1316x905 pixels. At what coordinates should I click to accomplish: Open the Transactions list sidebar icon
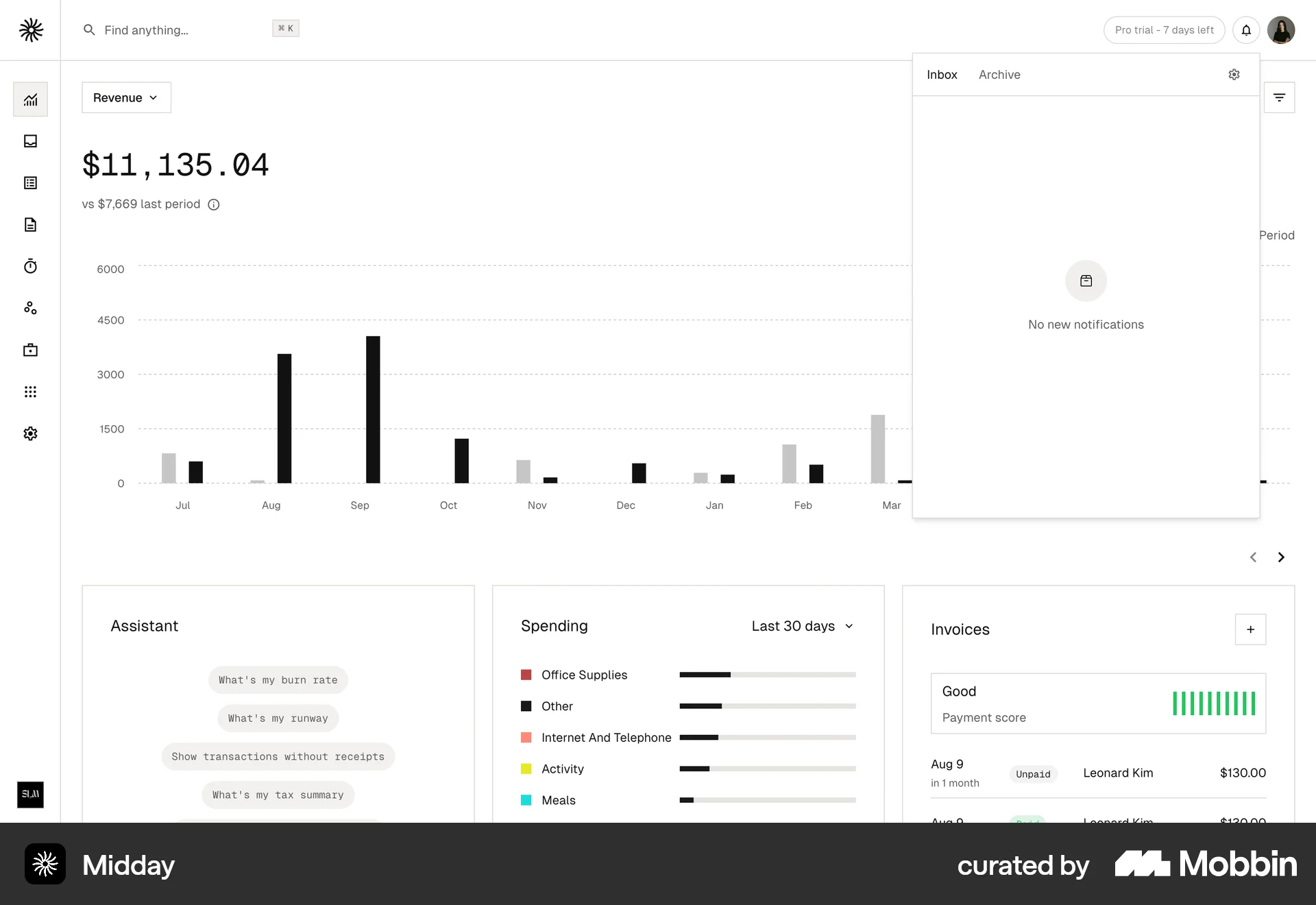coord(30,183)
